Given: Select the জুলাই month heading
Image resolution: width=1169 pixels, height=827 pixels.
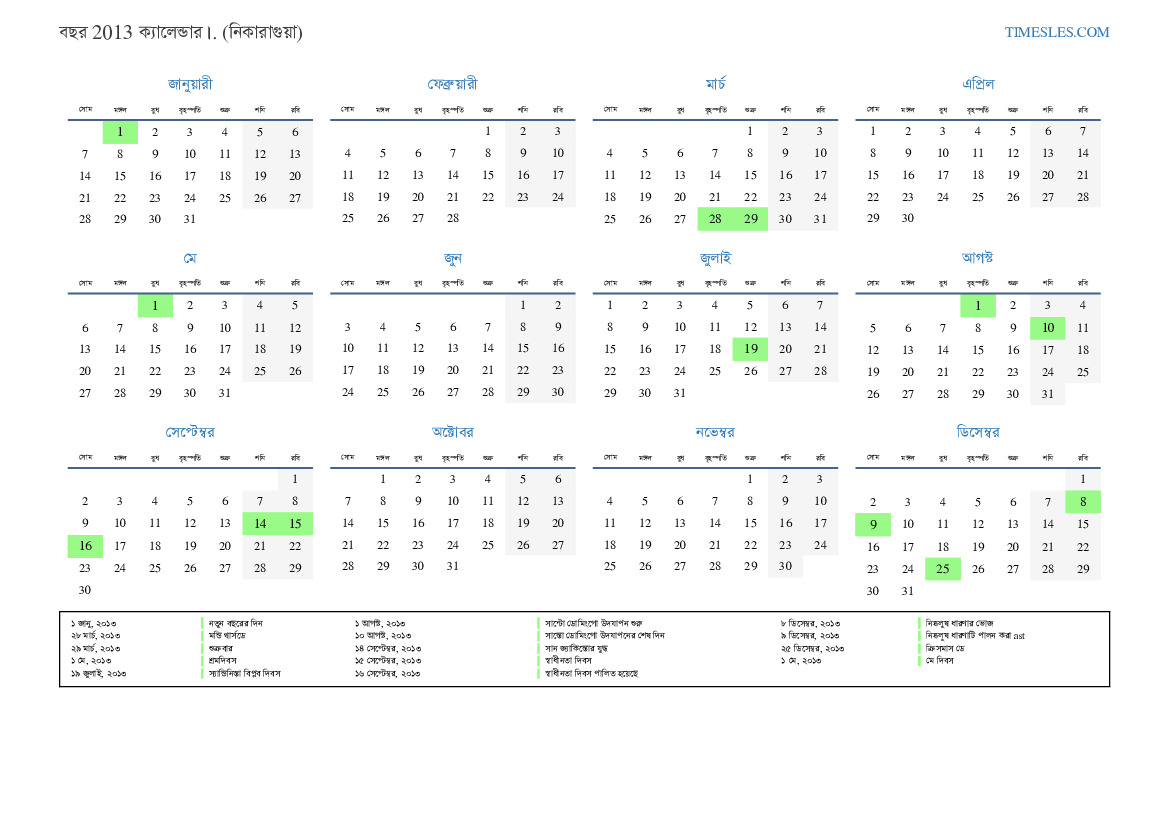Looking at the screenshot, I should (x=716, y=258).
